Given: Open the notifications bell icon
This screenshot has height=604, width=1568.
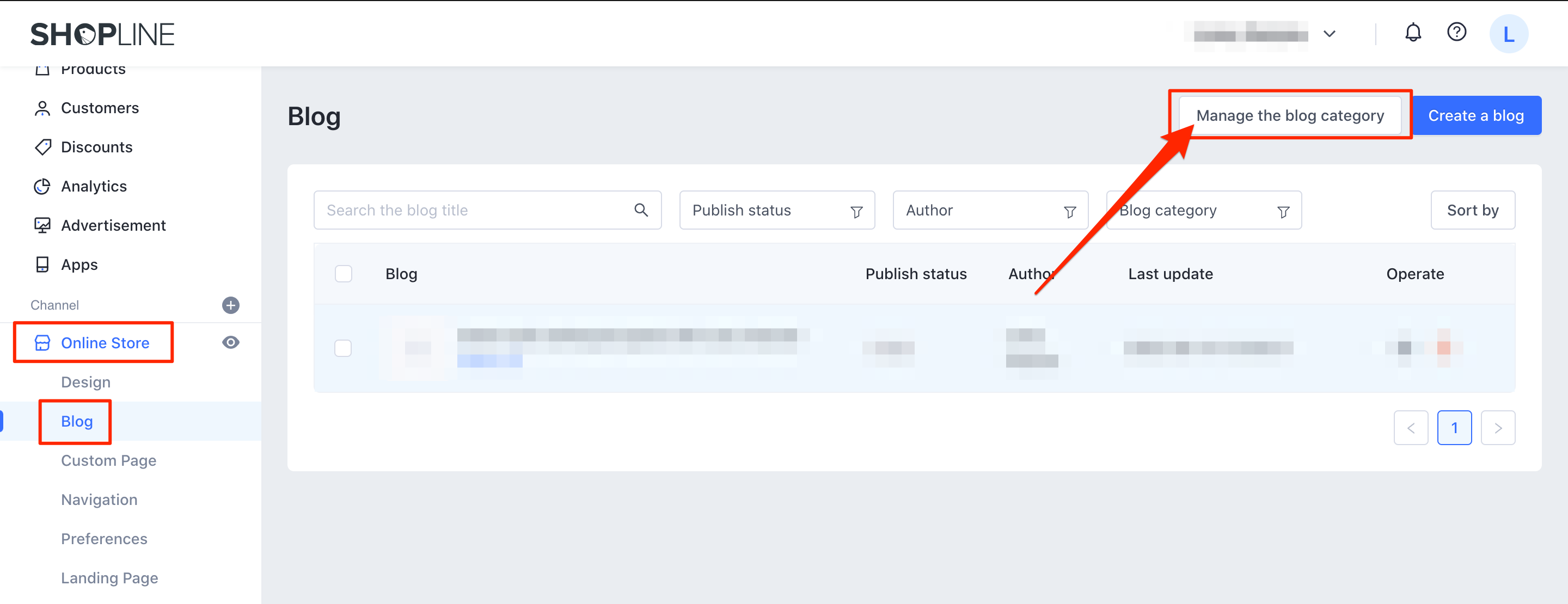Looking at the screenshot, I should [x=1413, y=33].
